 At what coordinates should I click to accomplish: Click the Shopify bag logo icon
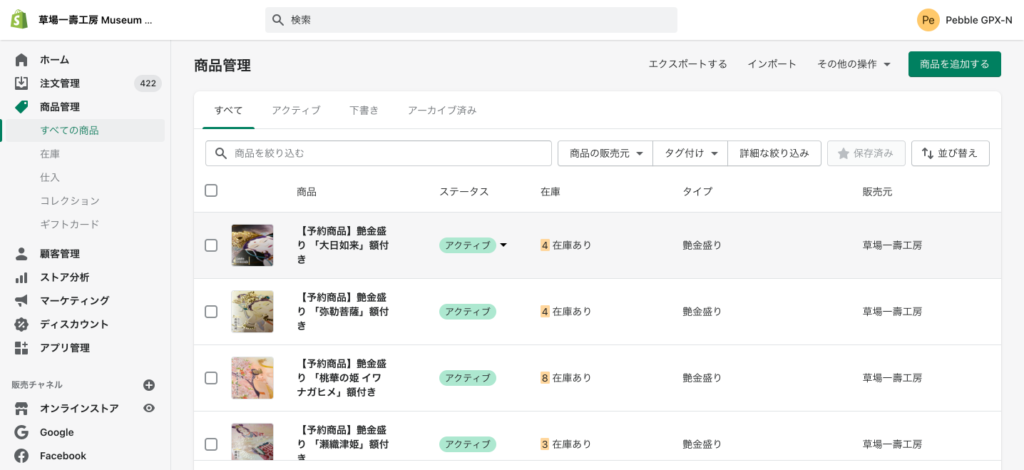[x=19, y=19]
